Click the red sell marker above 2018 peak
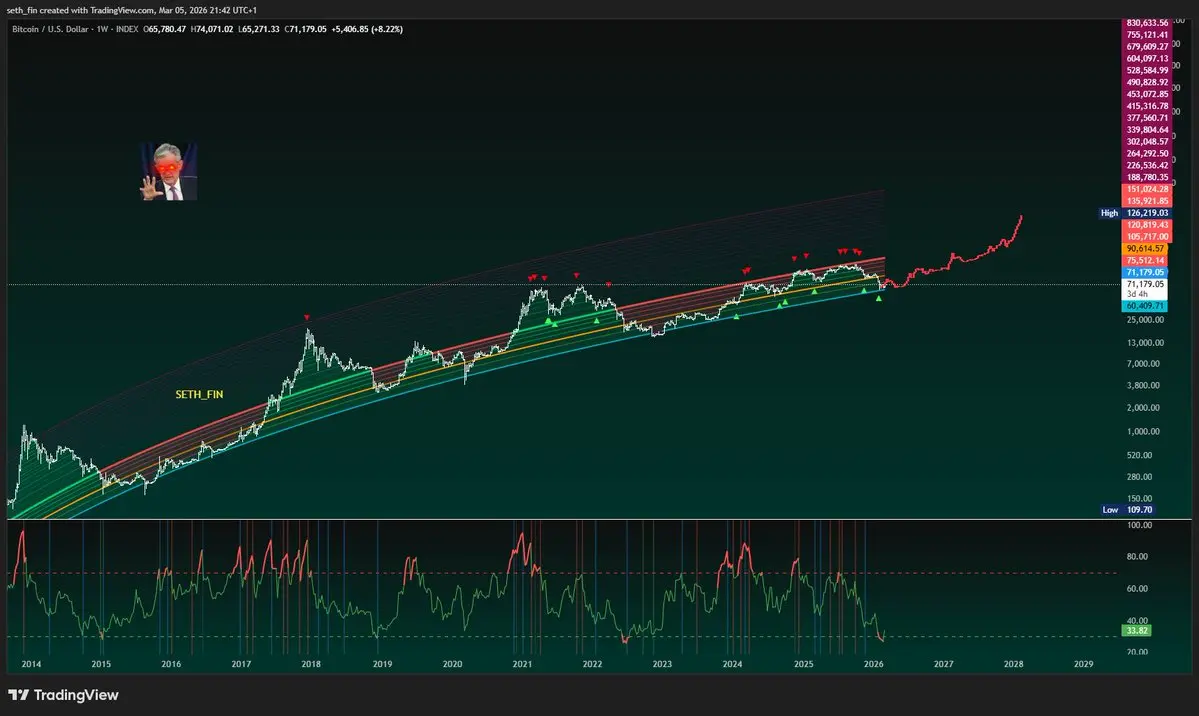The width and height of the screenshot is (1199, 716). click(307, 317)
